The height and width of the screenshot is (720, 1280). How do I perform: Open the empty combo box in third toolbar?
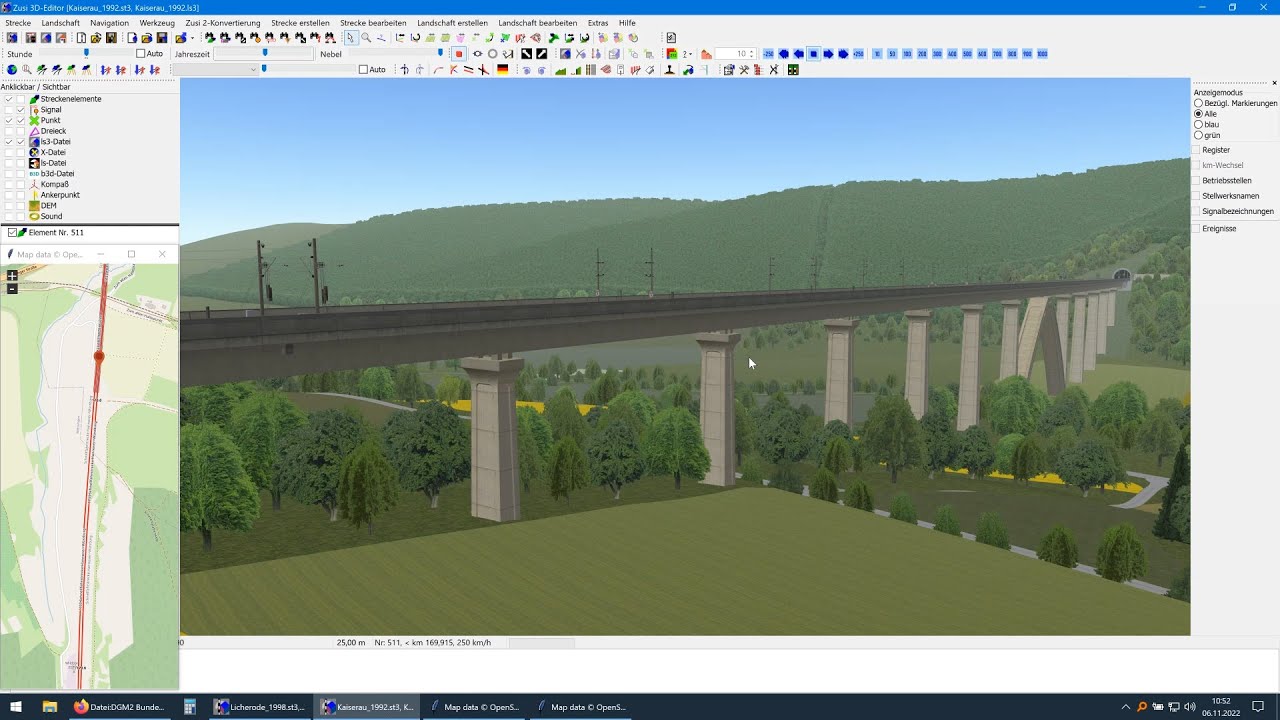click(x=215, y=70)
